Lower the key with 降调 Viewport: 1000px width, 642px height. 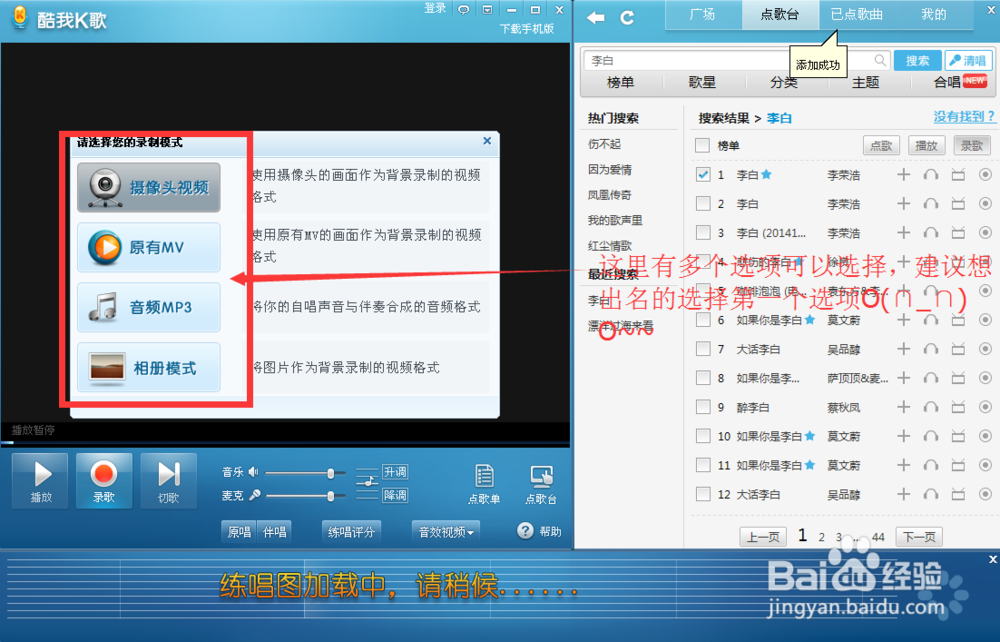point(395,495)
